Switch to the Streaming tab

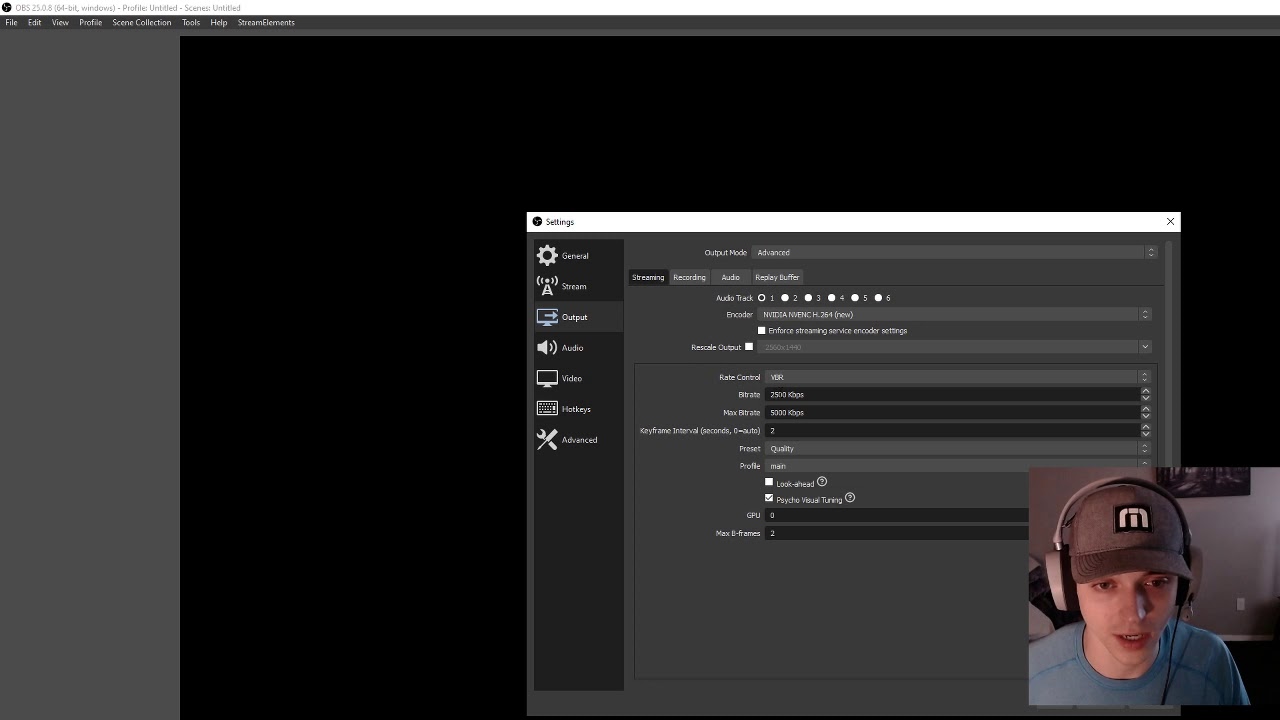coord(648,277)
